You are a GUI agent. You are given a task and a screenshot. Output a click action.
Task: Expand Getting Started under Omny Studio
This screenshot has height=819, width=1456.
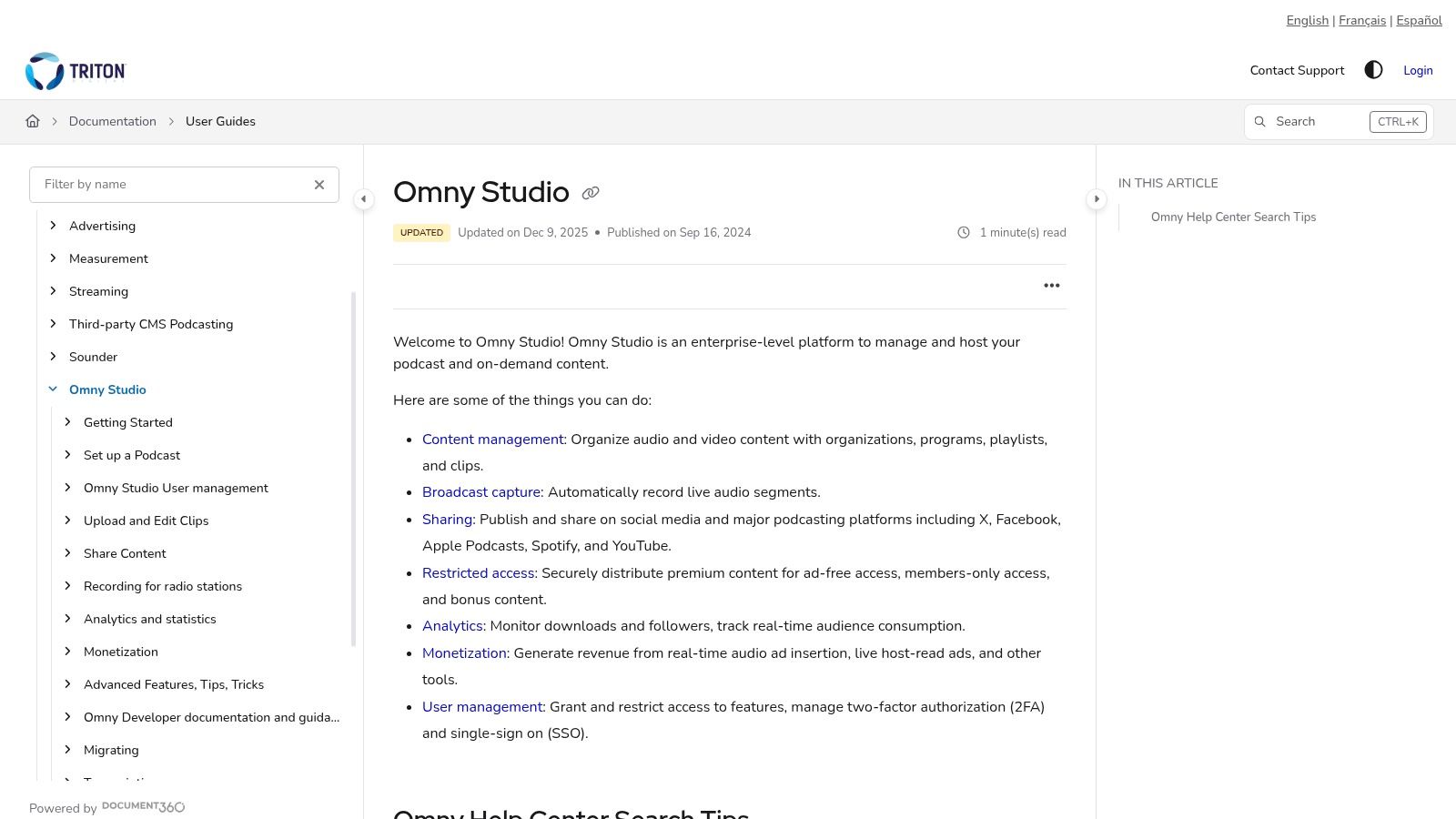click(67, 422)
